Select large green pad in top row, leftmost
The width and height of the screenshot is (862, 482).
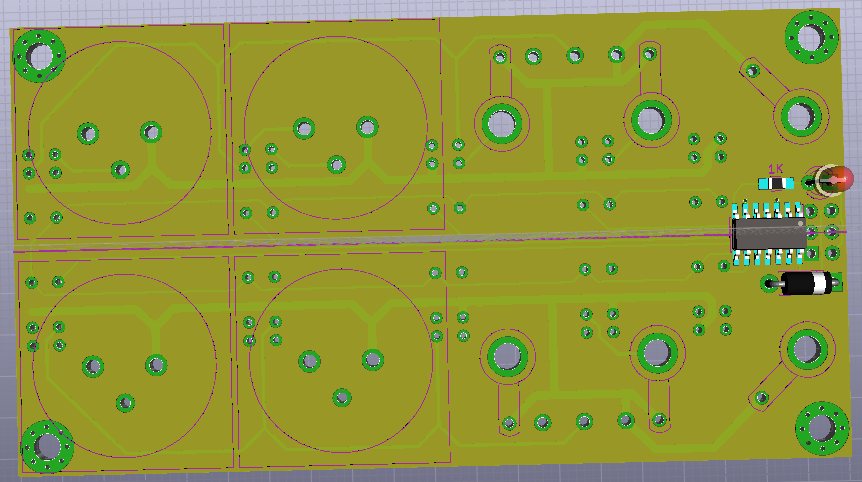[x=501, y=123]
